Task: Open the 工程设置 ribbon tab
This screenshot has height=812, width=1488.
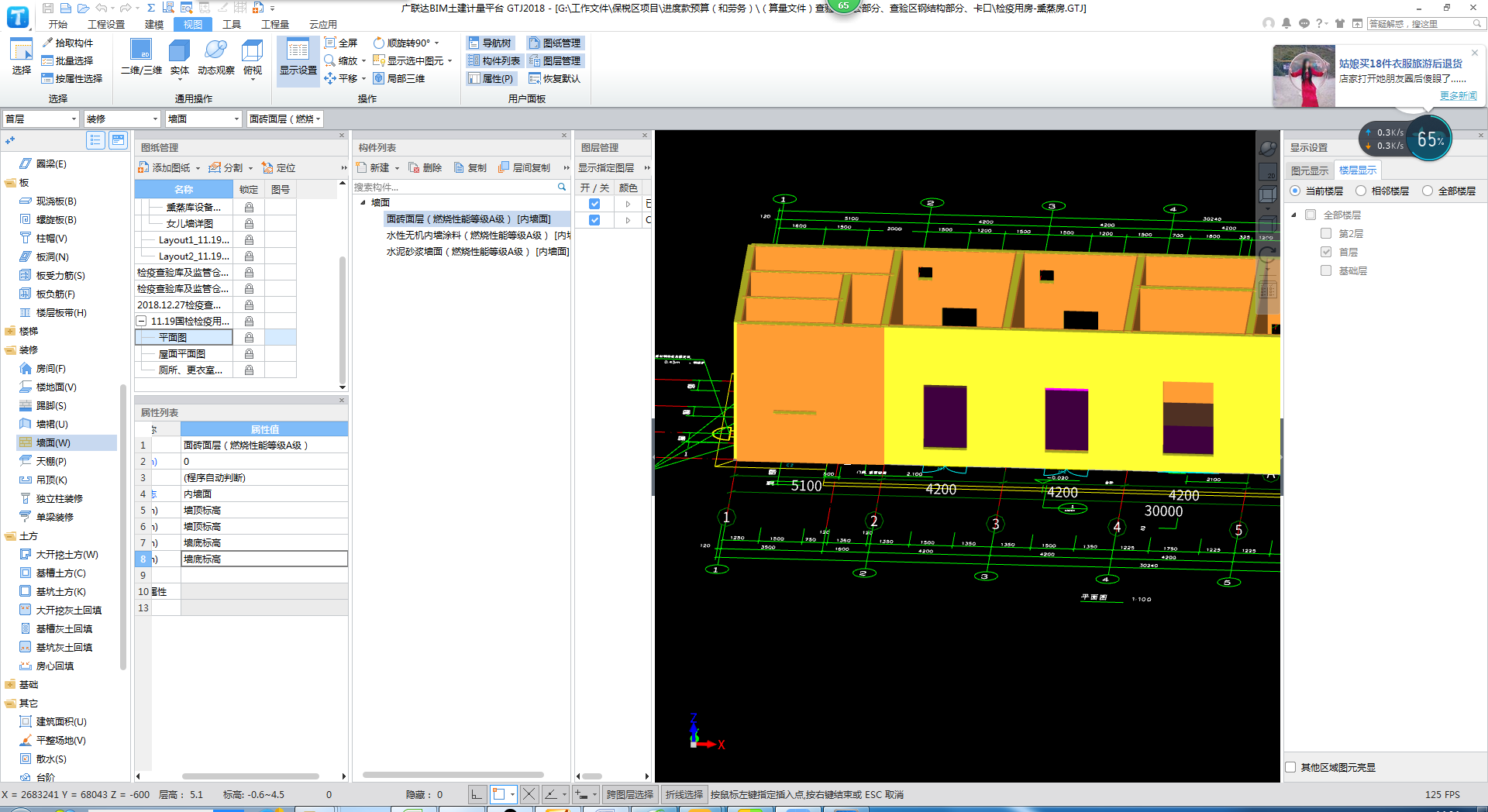Action: (106, 24)
